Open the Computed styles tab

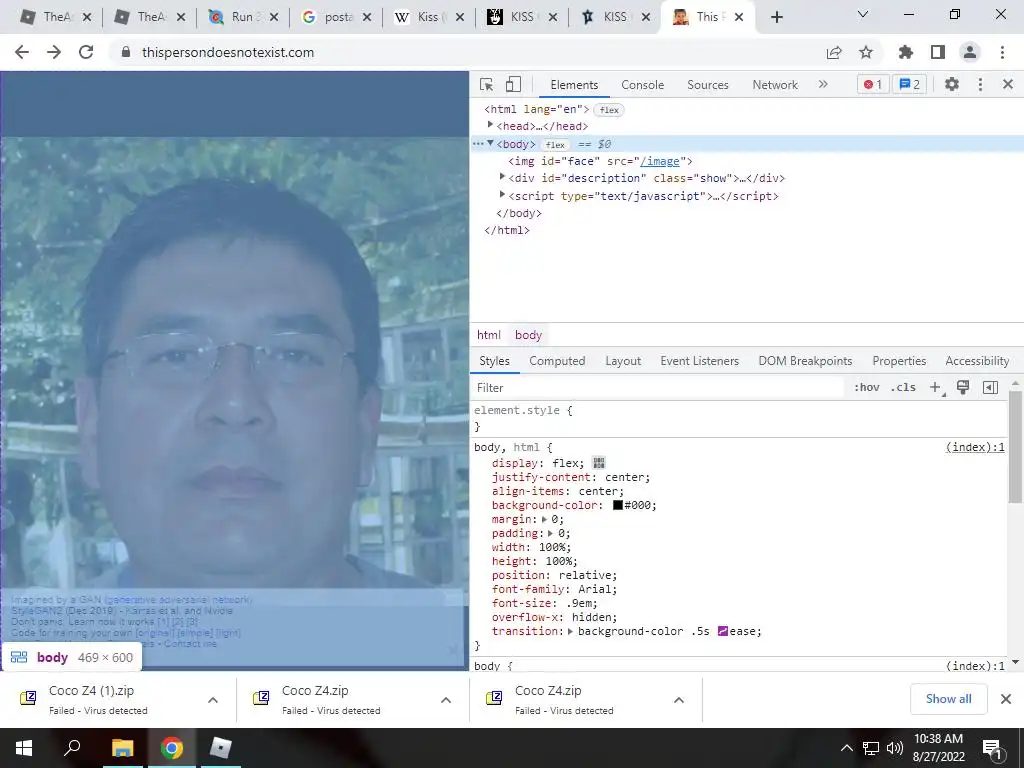[557, 360]
